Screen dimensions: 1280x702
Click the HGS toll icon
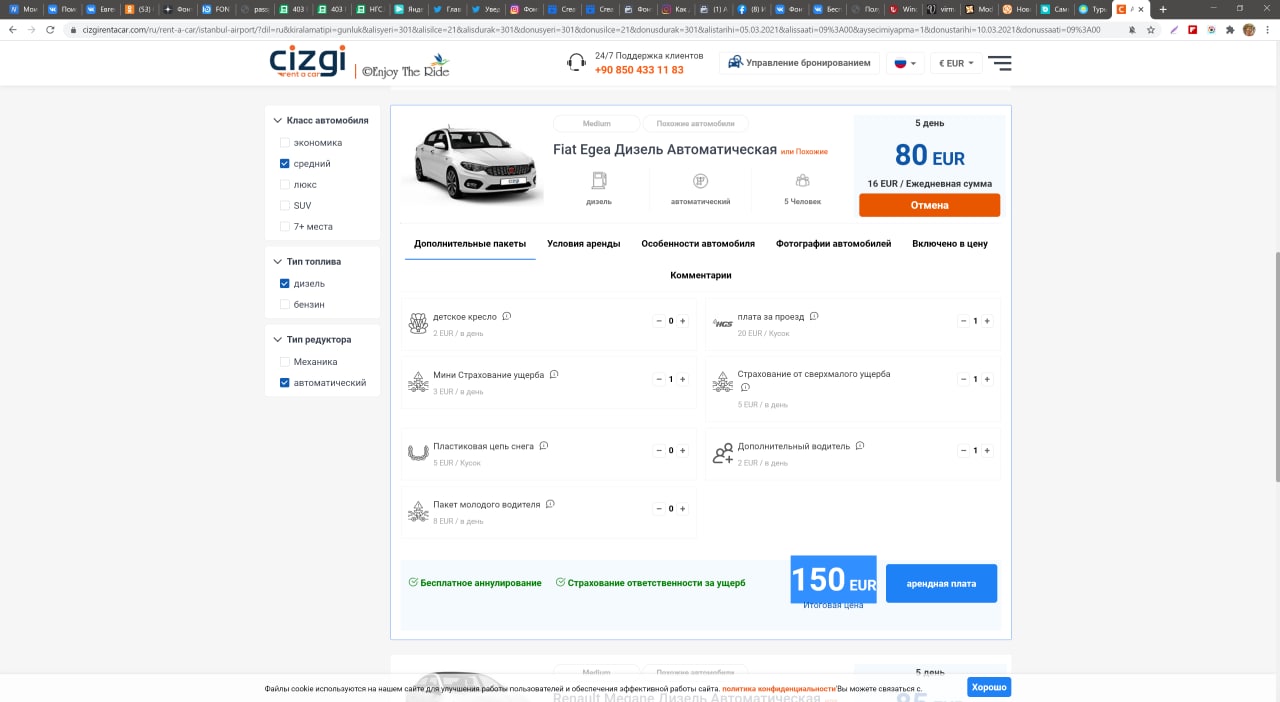(x=722, y=323)
